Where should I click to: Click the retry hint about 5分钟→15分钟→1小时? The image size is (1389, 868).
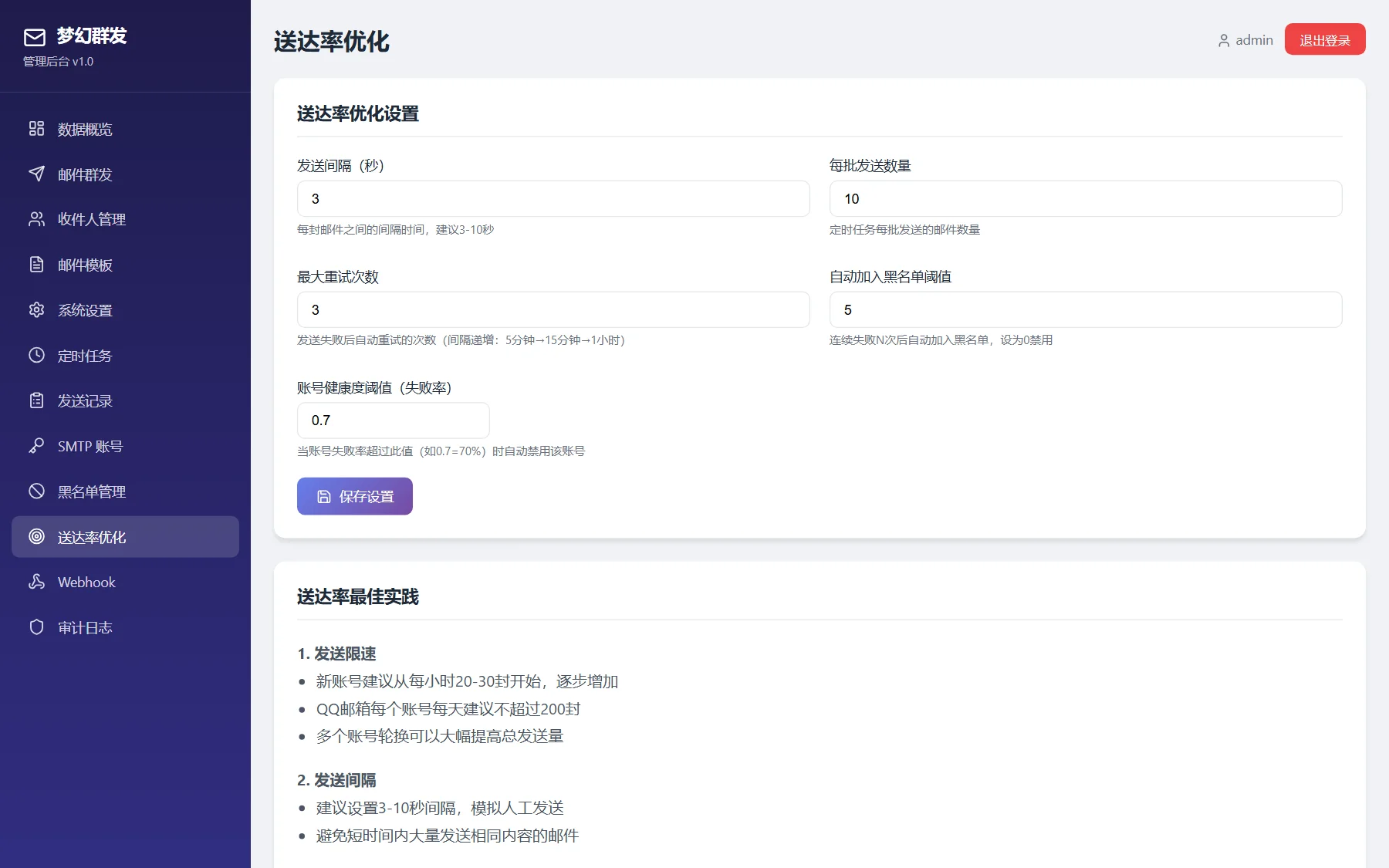(x=461, y=340)
